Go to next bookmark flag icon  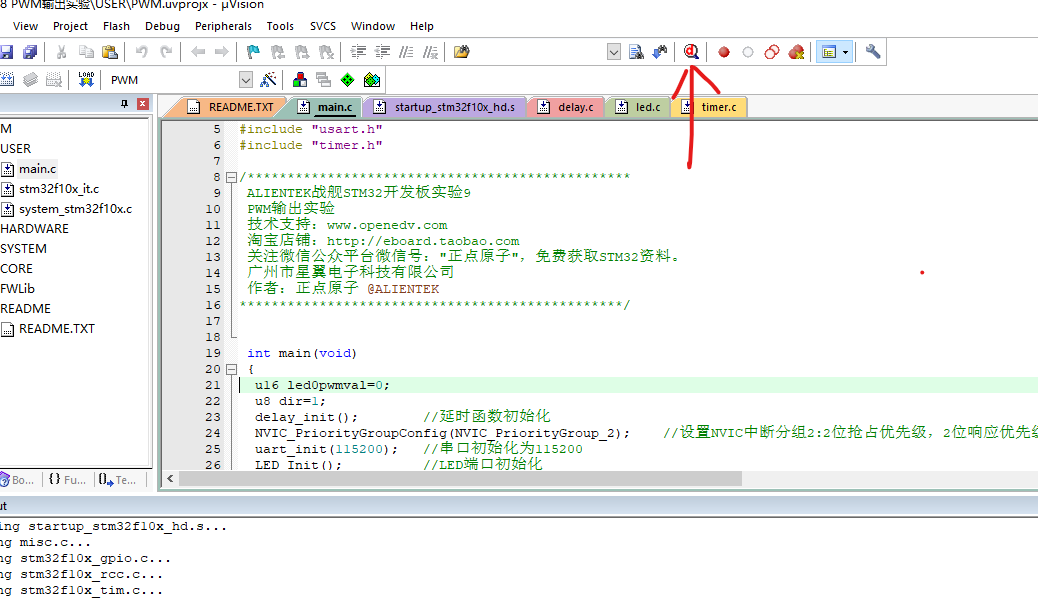302,52
